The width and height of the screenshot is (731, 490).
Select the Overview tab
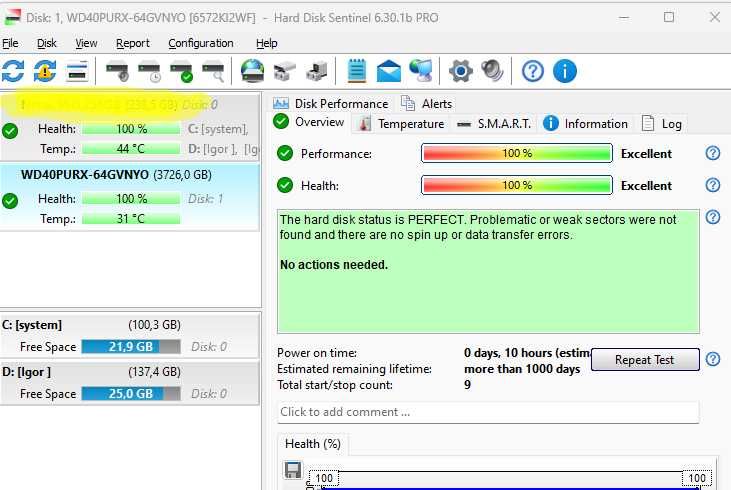coord(309,122)
